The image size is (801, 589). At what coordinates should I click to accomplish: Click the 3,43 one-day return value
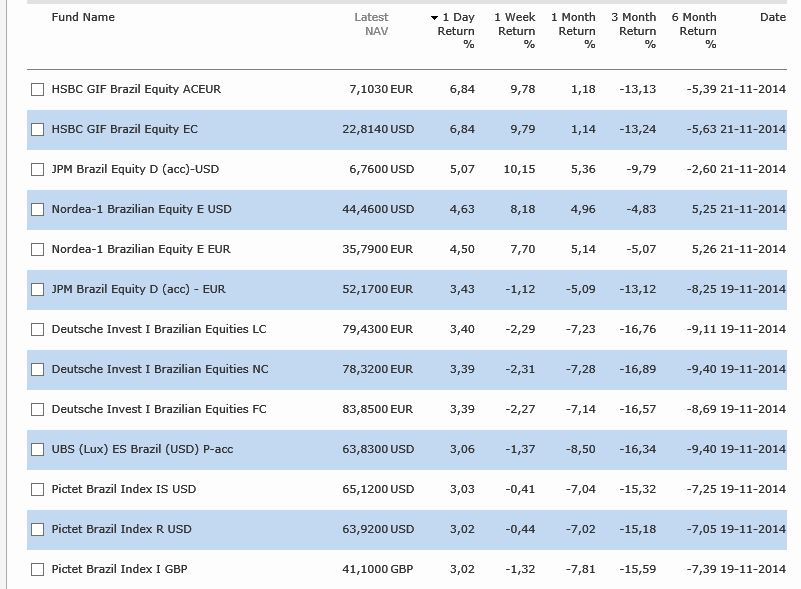tap(462, 289)
